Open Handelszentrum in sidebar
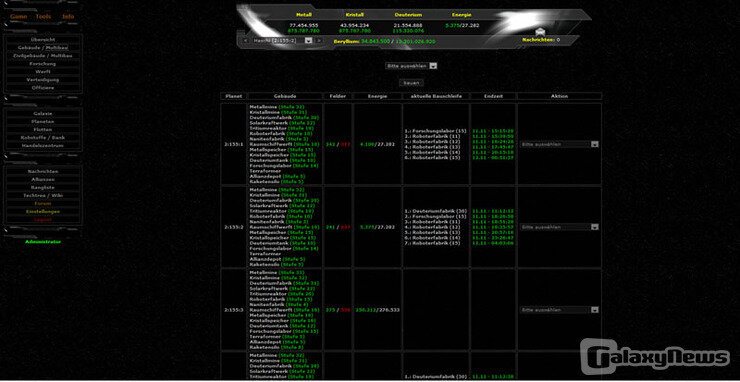Screen dimensions: 740x382 43,146
